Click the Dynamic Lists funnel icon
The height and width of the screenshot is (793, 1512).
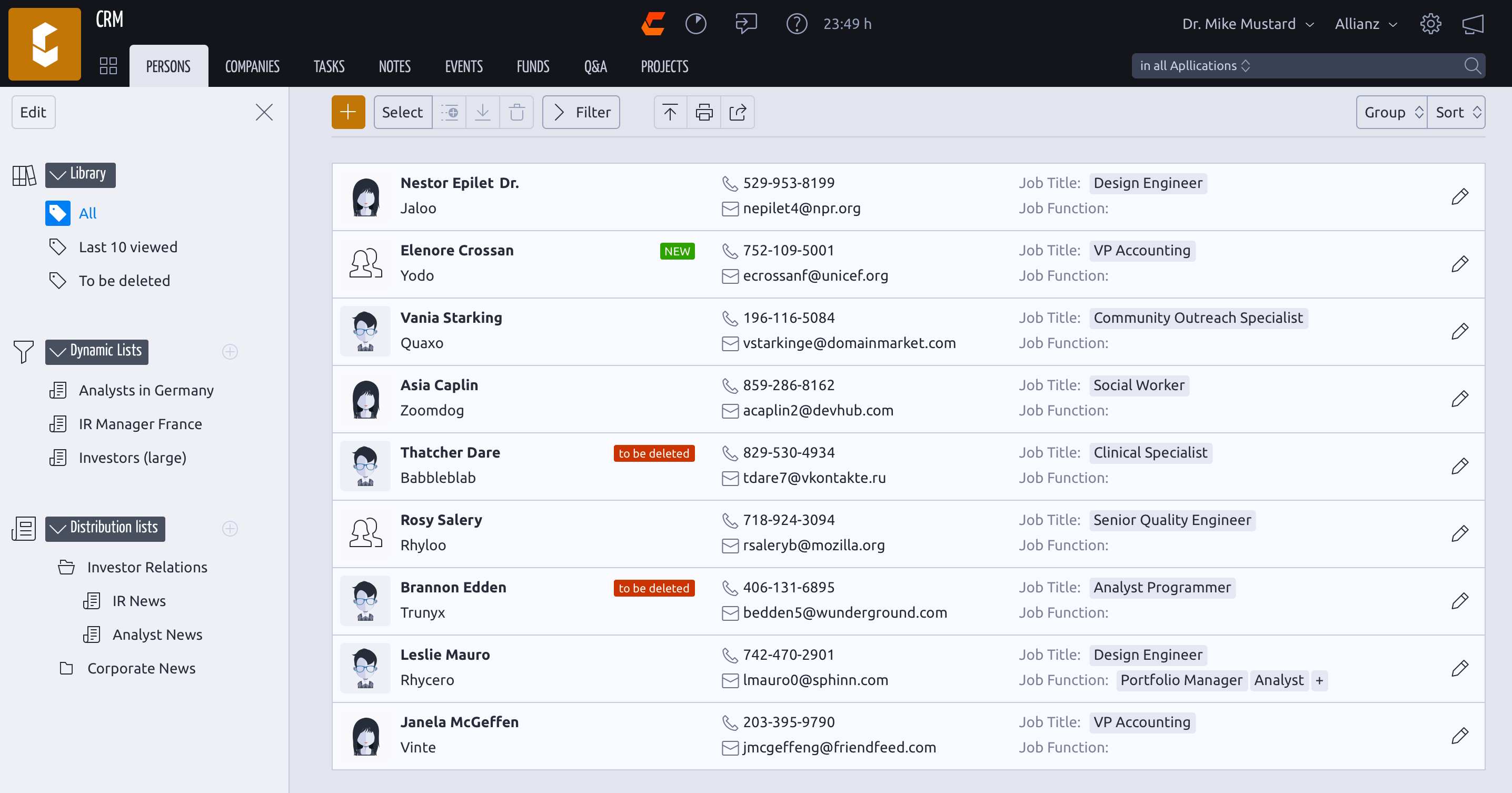24,352
